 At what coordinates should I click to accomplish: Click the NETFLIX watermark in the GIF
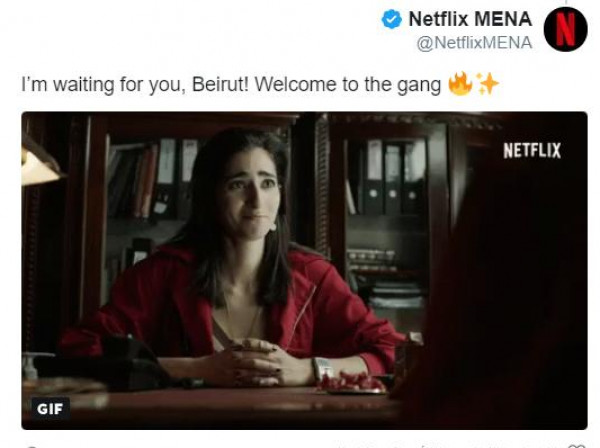532,150
